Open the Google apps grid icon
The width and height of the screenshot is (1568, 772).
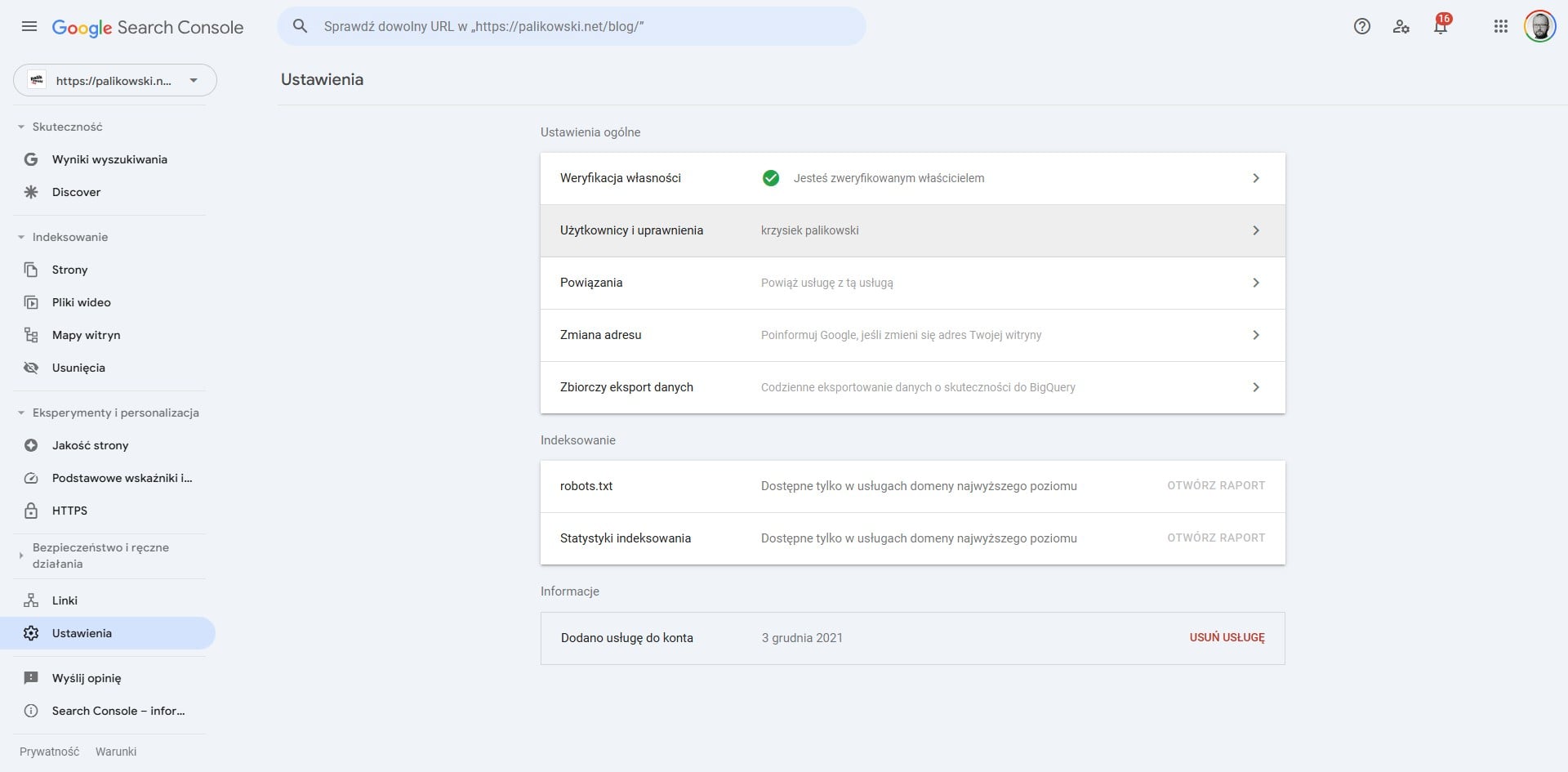(x=1500, y=26)
